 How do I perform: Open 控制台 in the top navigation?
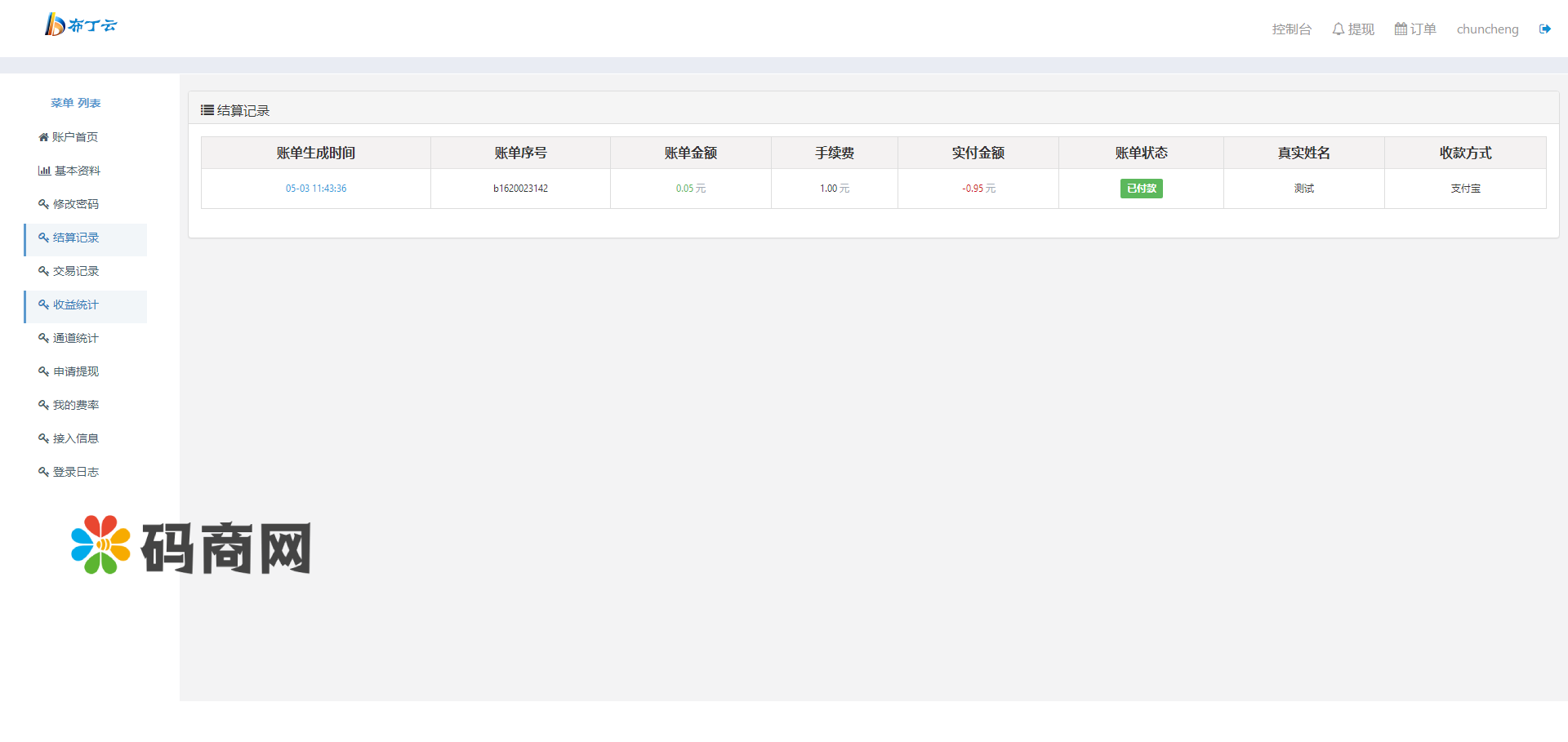(x=1291, y=29)
